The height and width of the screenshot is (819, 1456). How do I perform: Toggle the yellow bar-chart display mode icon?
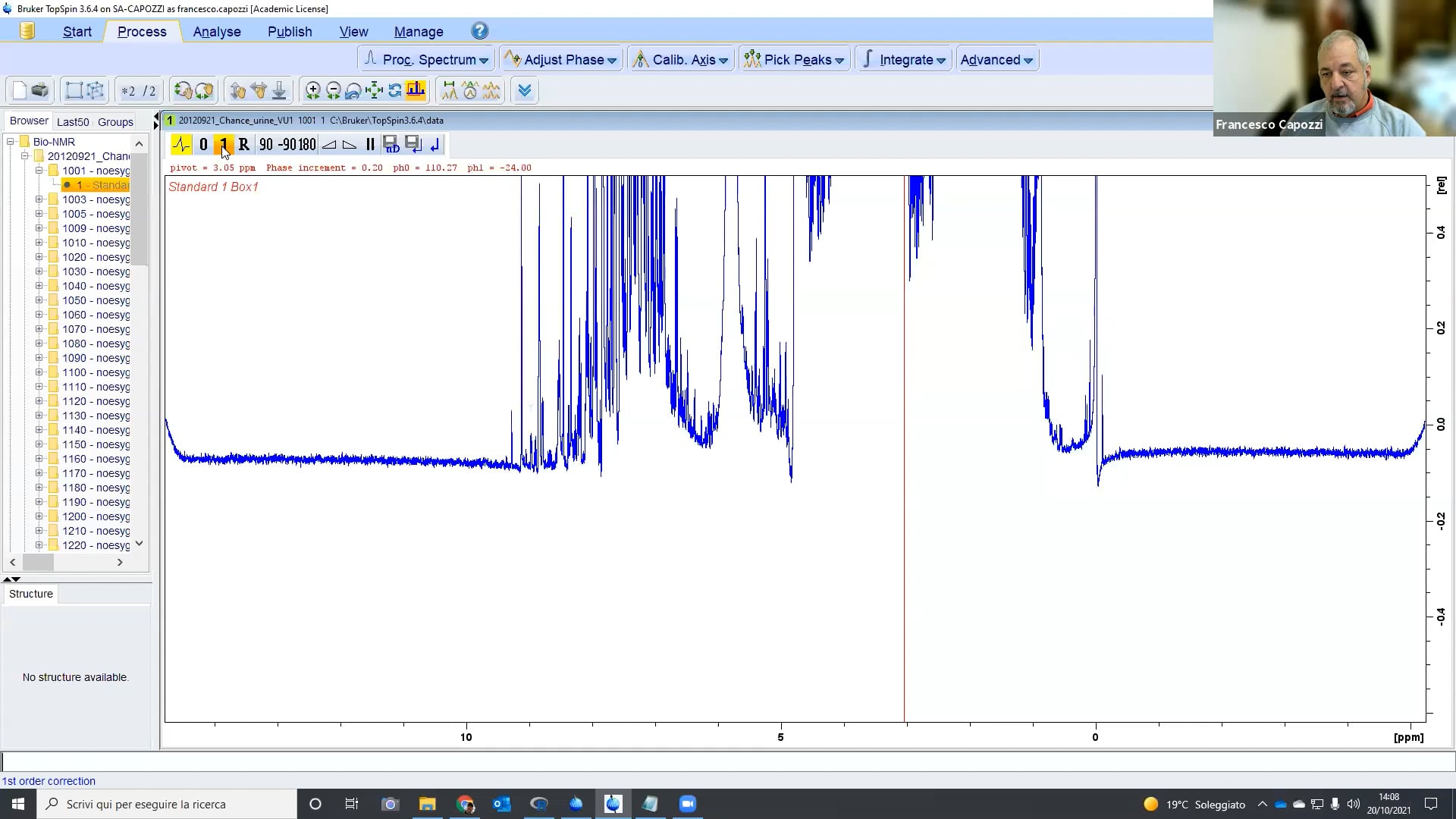coord(416,91)
